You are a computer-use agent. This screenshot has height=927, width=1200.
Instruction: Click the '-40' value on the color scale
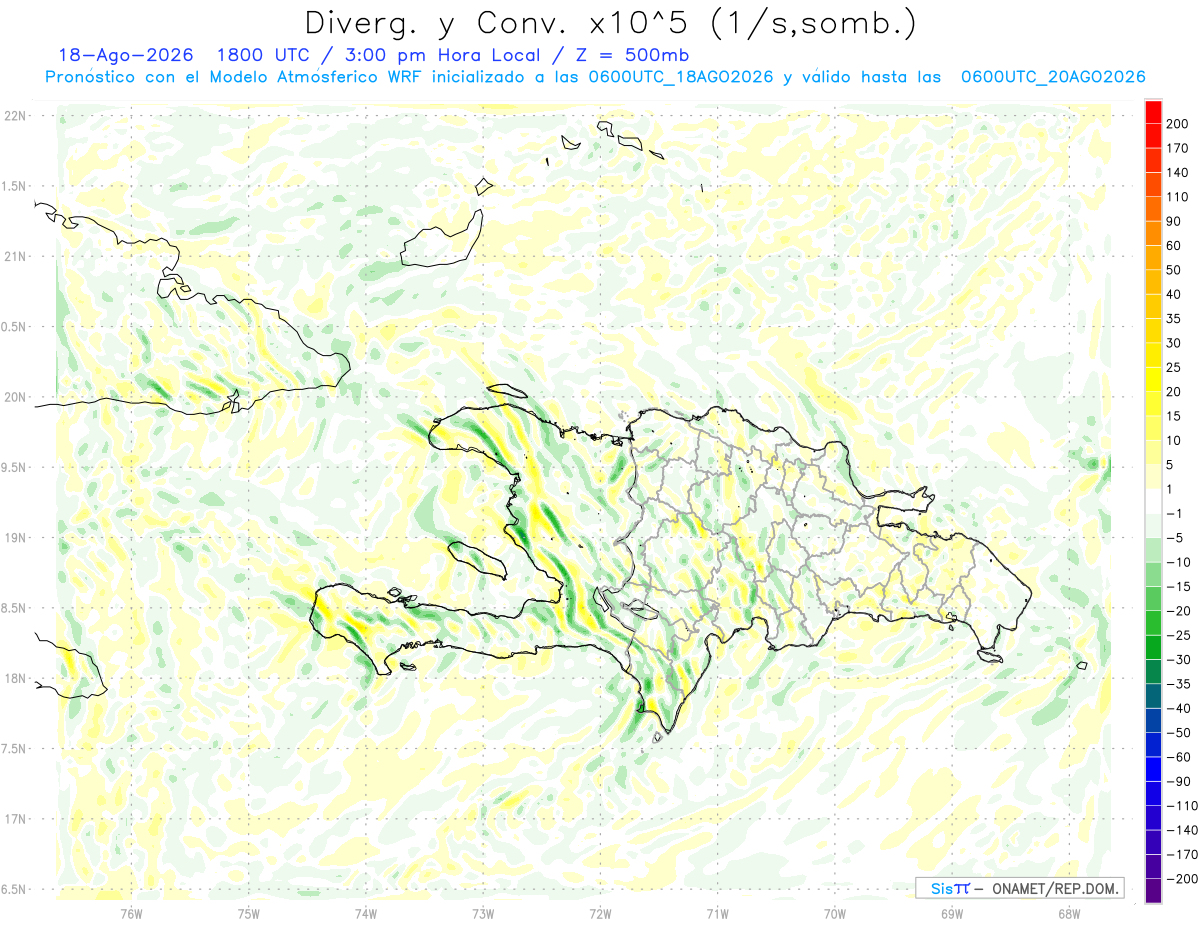click(x=1181, y=708)
